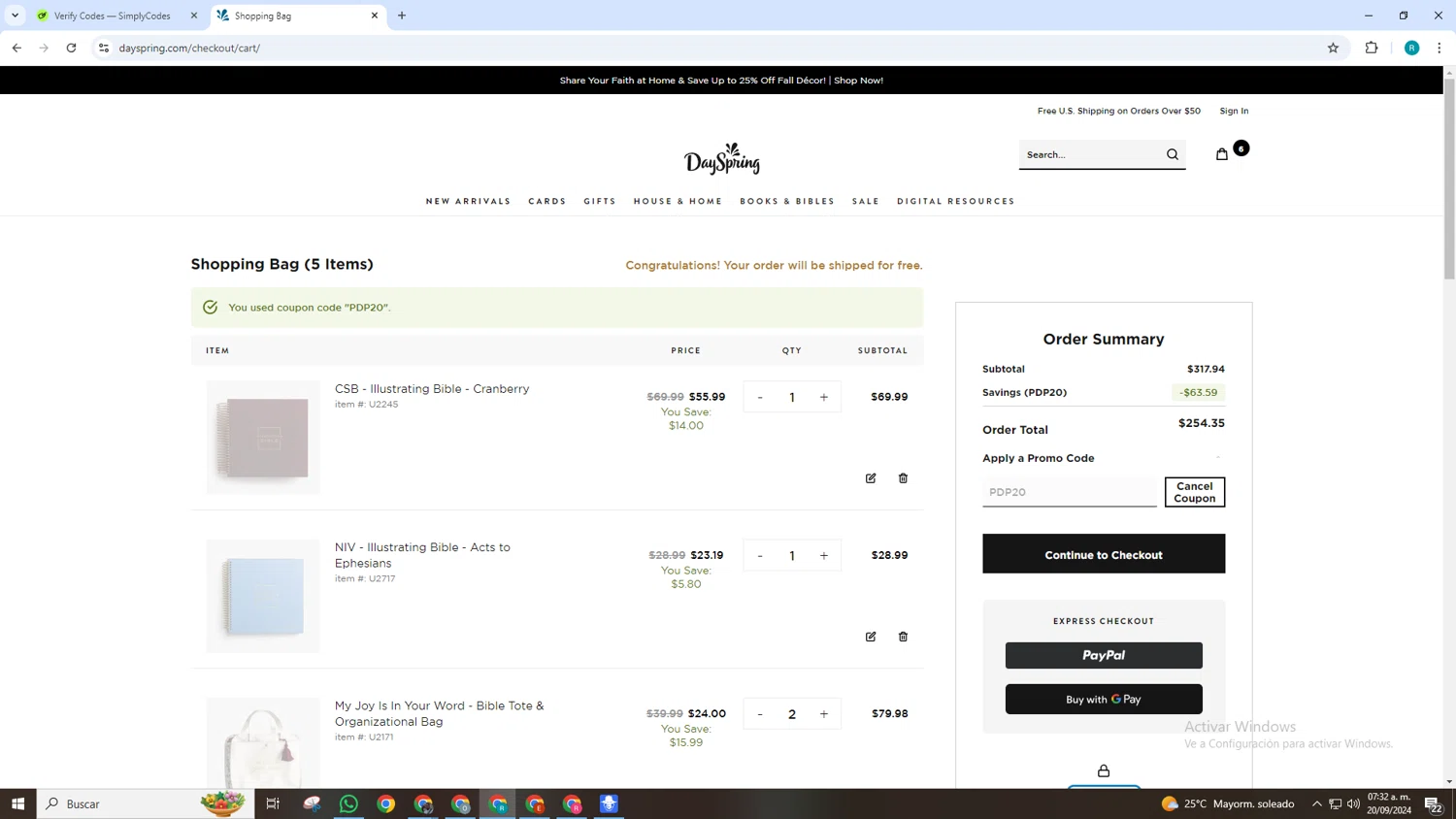
Task: Show hidden system tray icons
Action: pyautogui.click(x=1317, y=803)
